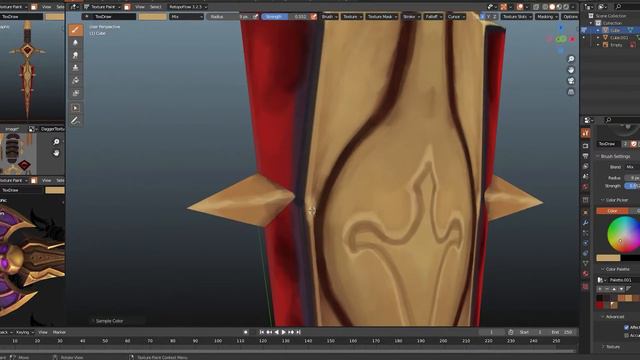Toggle camera view with the viewport camera icon
The height and width of the screenshot is (360, 640).
(571, 81)
